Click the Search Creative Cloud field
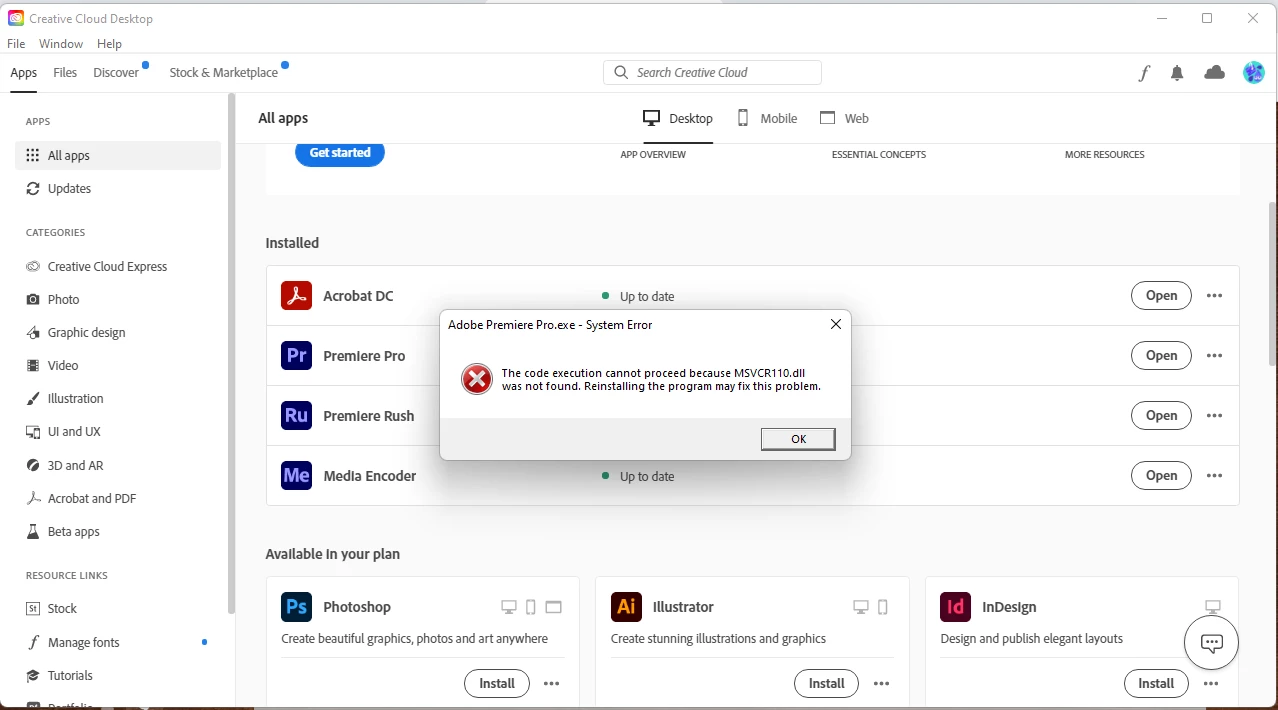This screenshot has height=710, width=1278. tap(712, 73)
